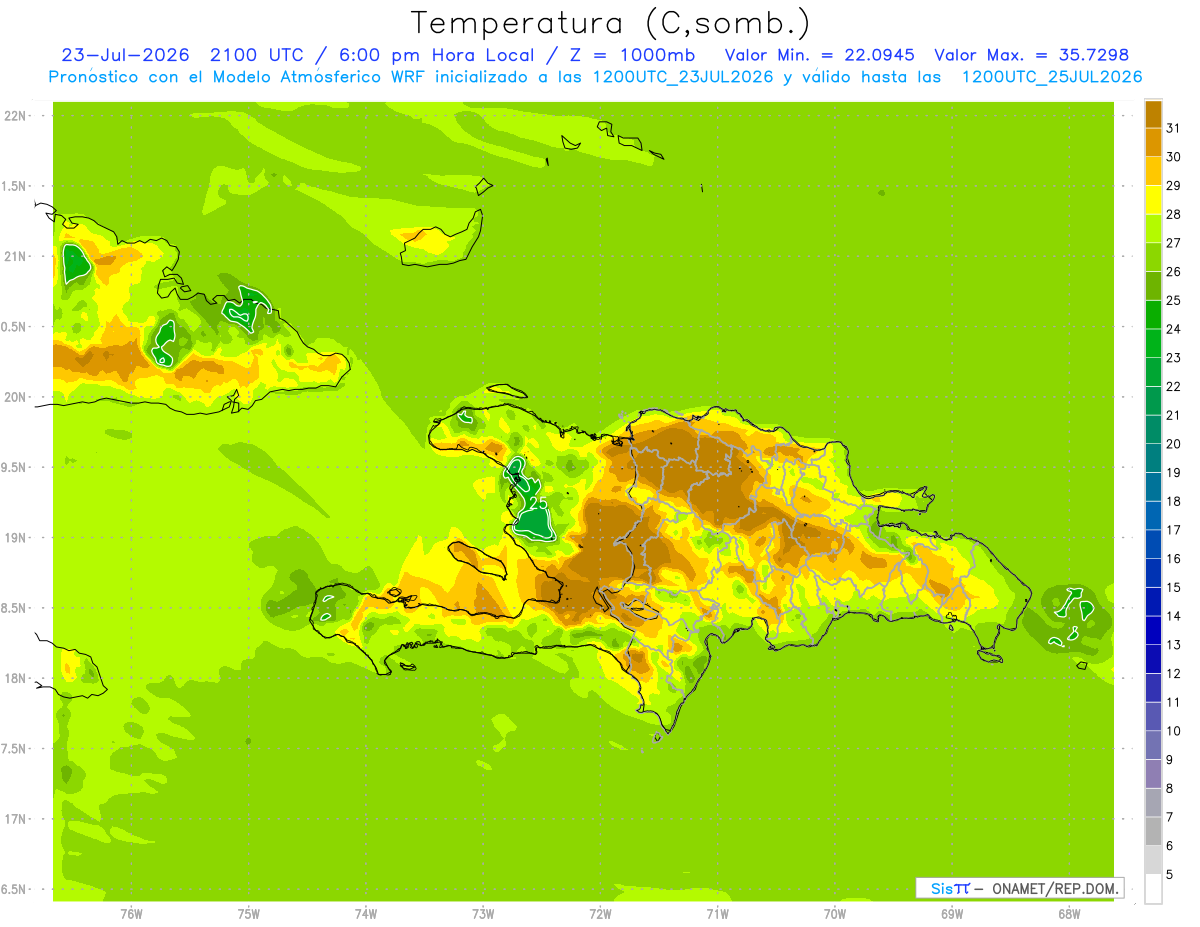Image resolution: width=1200 pixels, height=927 pixels.
Task: Click the colorbar label "25"
Action: click(x=1173, y=300)
